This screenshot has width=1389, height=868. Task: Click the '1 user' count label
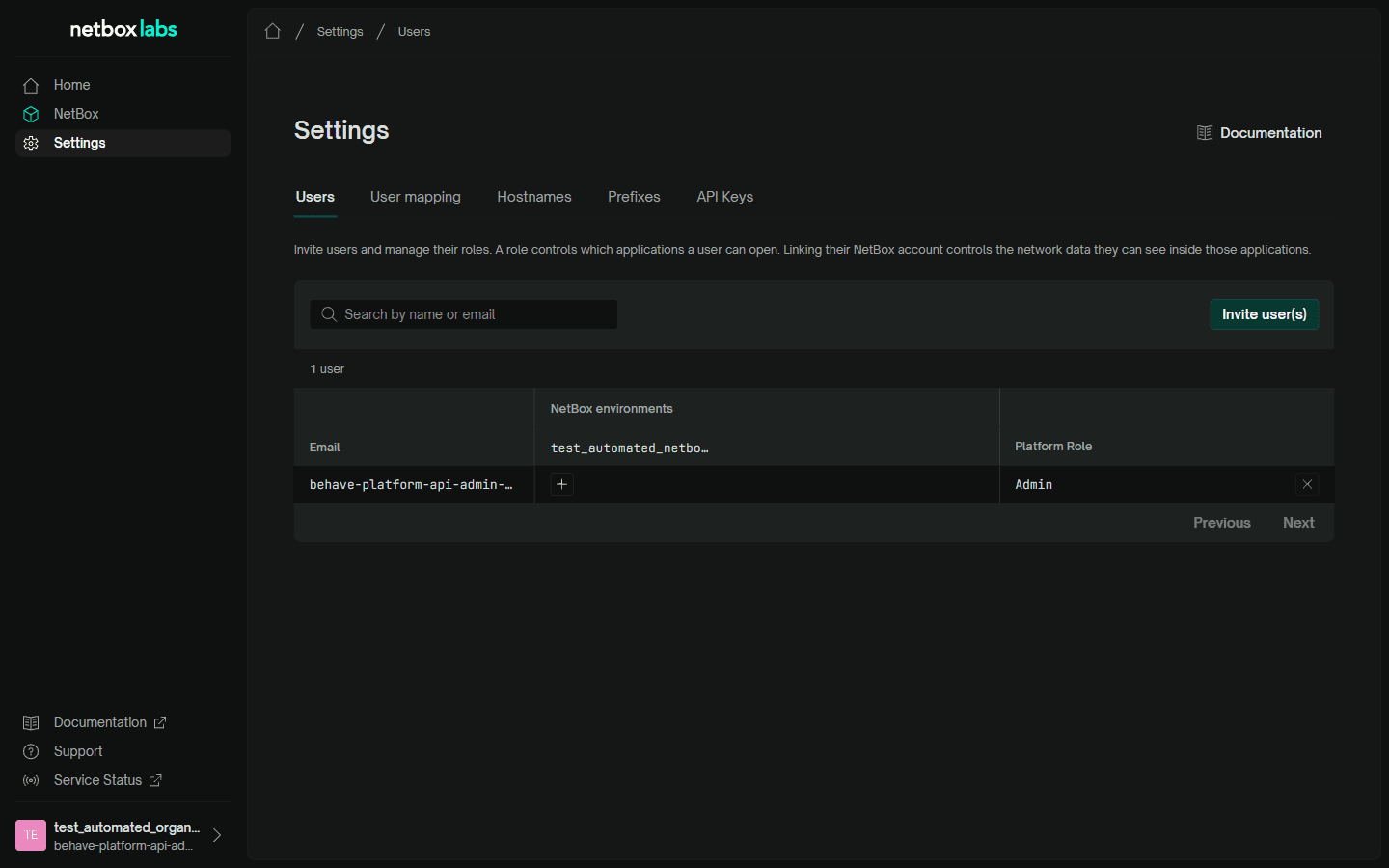327,369
